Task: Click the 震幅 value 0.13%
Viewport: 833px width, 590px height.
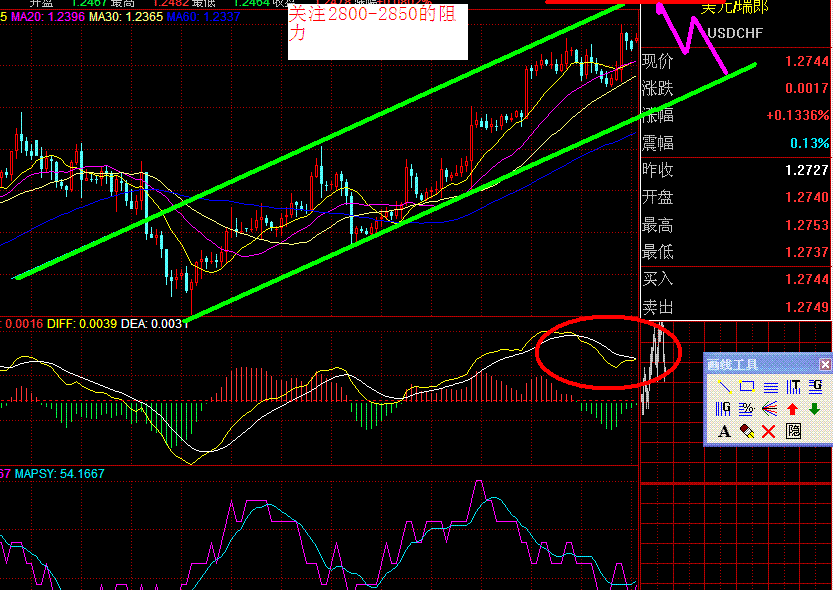Action: coord(809,143)
